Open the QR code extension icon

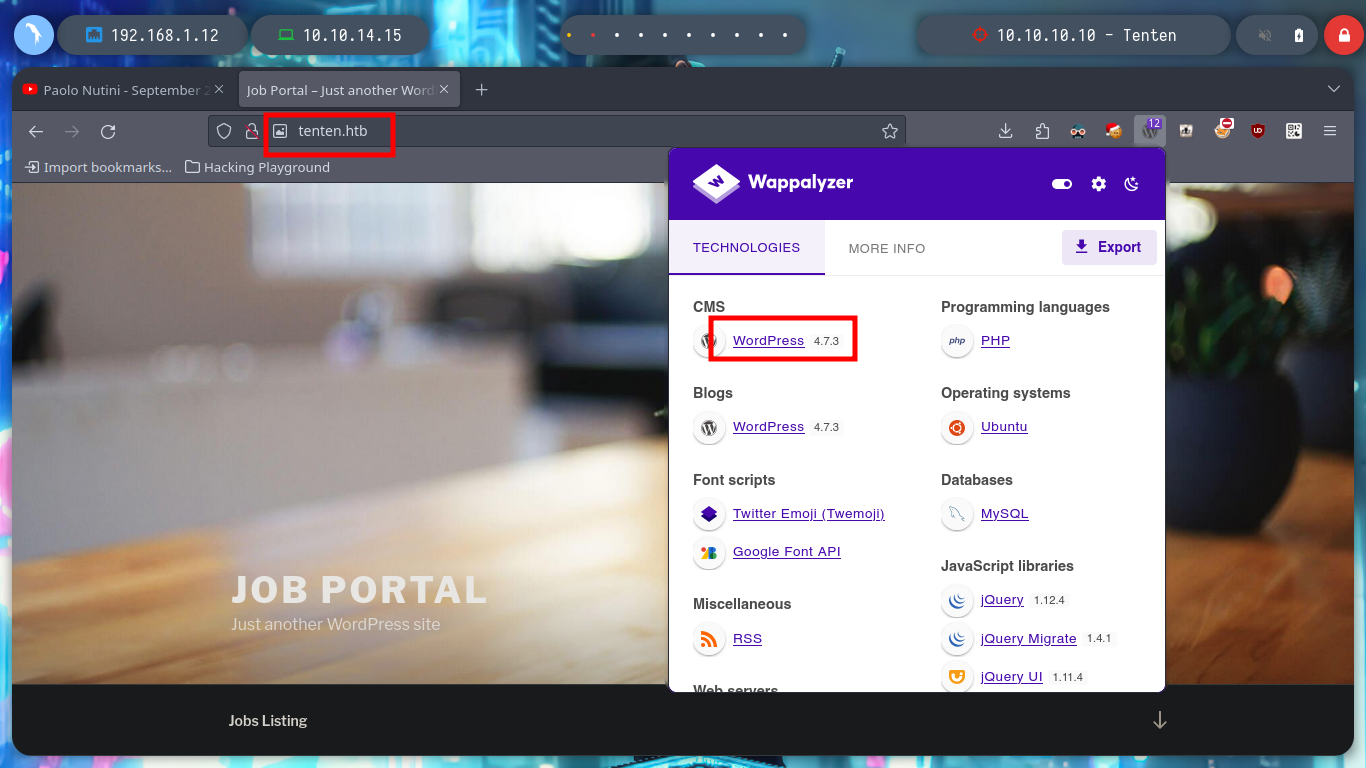(x=1294, y=131)
